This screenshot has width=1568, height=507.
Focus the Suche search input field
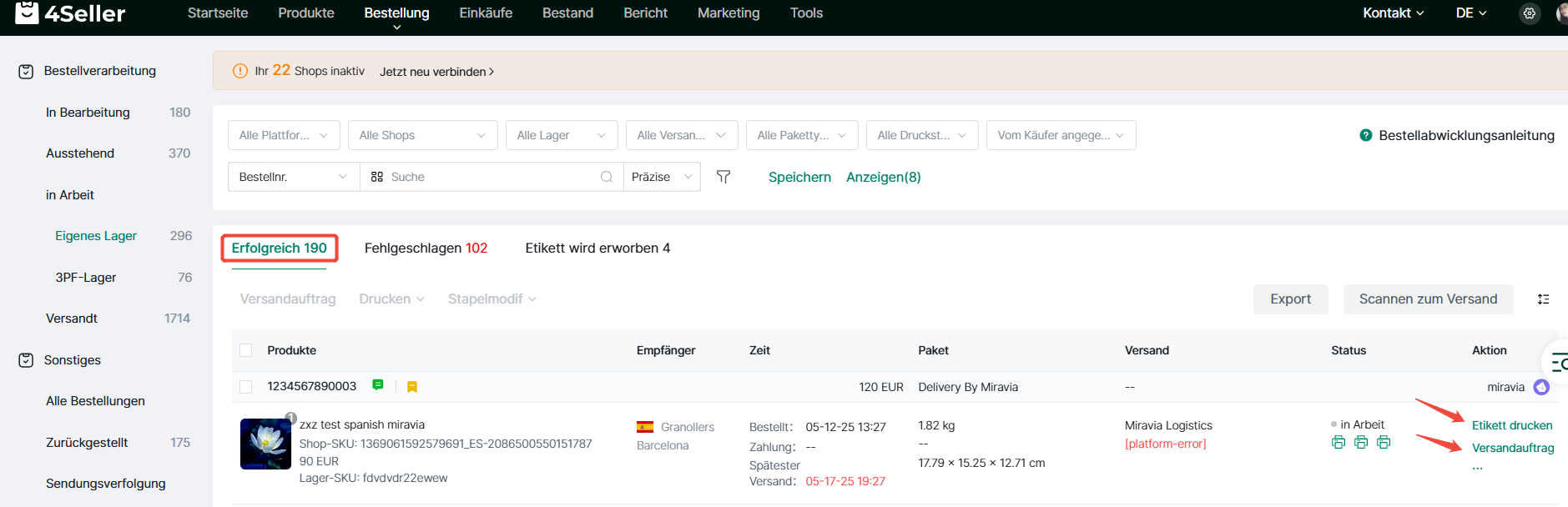[x=492, y=177]
